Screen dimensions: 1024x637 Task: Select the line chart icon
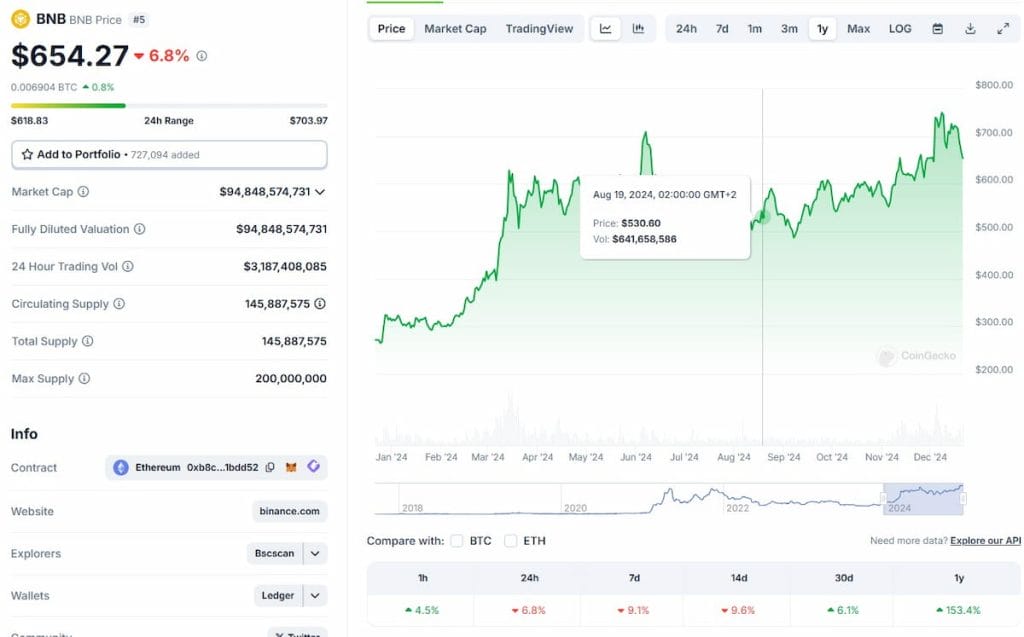[605, 28]
